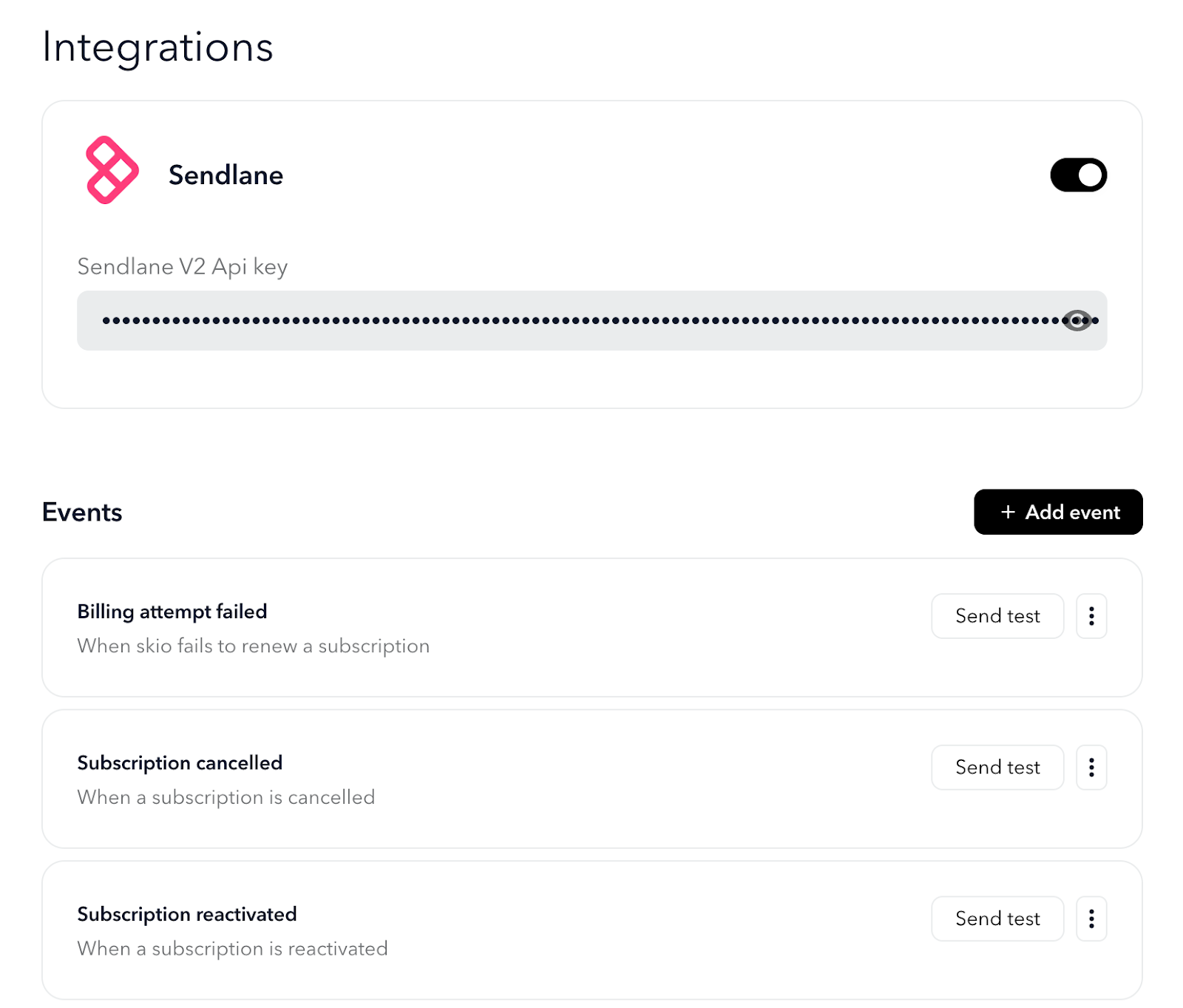1183x1008 pixels.
Task: Click the Integrations page heading
Action: coord(157,47)
